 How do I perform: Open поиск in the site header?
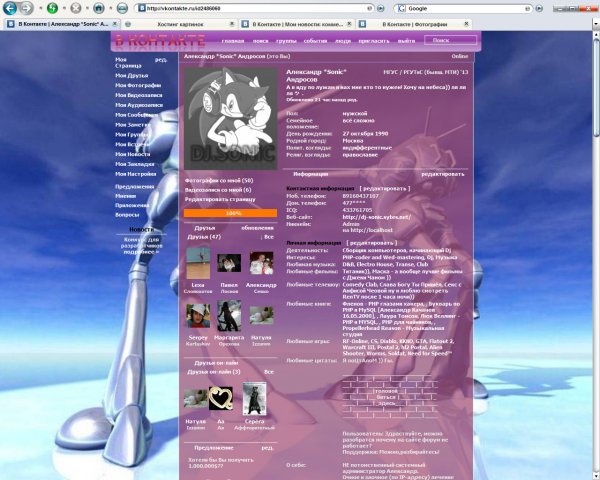[x=260, y=41]
